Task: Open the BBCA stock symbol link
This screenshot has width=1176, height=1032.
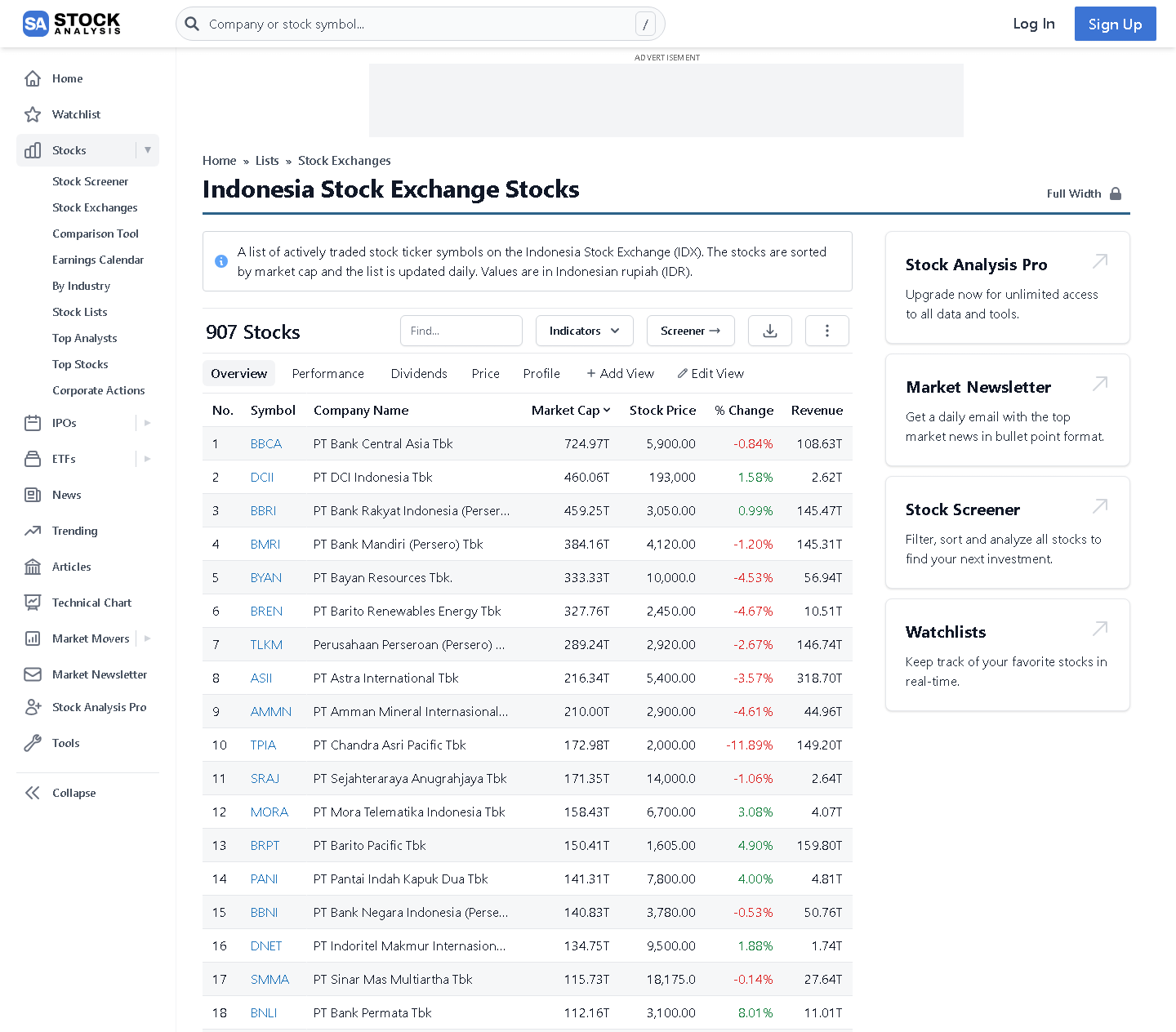Action: click(x=266, y=443)
